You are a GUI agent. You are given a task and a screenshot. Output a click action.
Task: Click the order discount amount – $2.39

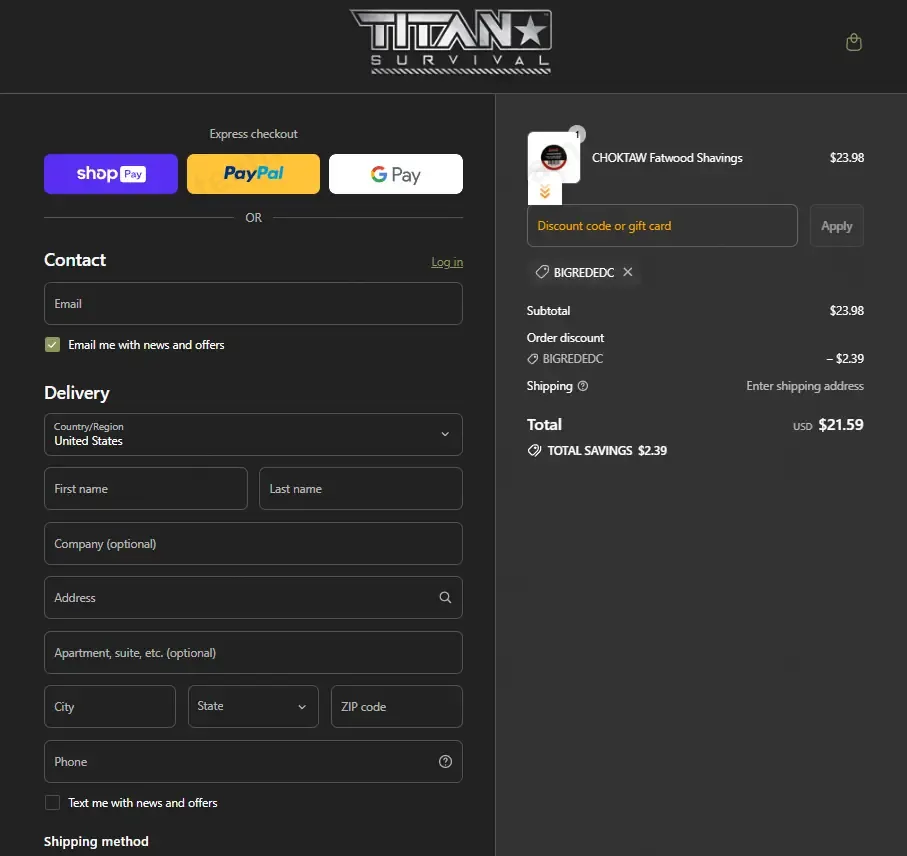(845, 359)
